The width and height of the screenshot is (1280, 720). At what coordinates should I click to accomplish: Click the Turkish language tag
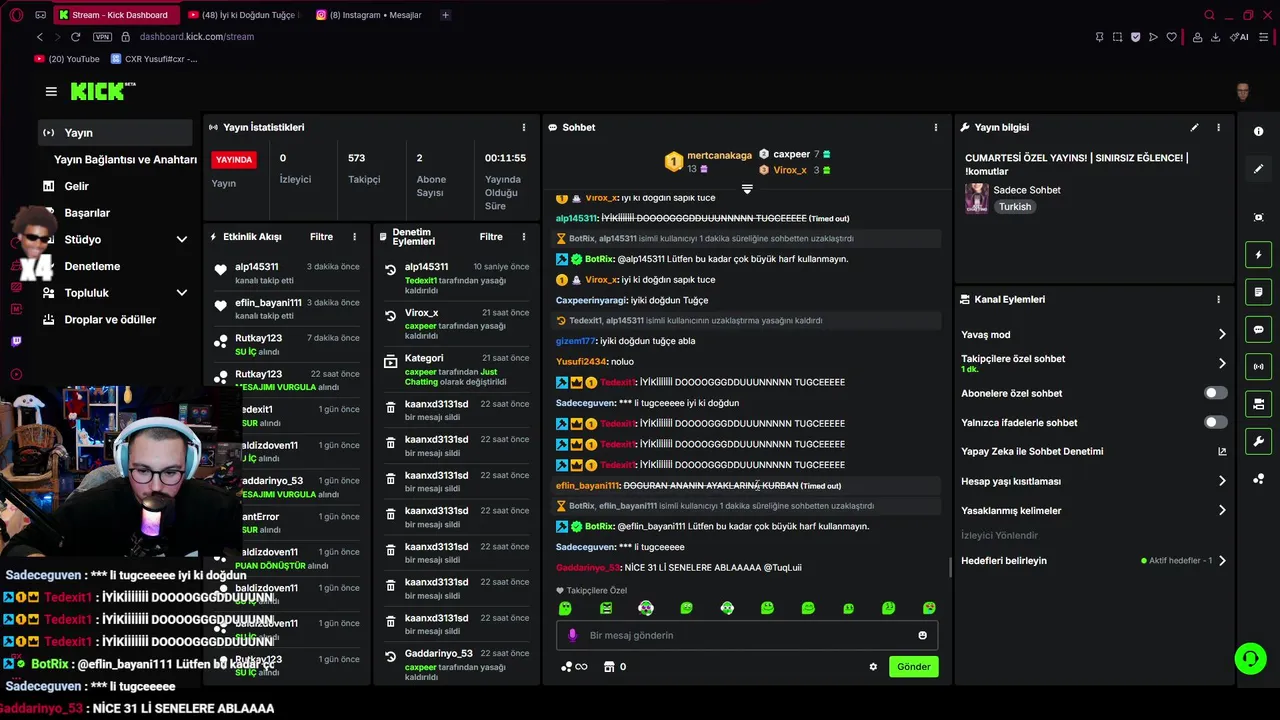coord(1015,207)
